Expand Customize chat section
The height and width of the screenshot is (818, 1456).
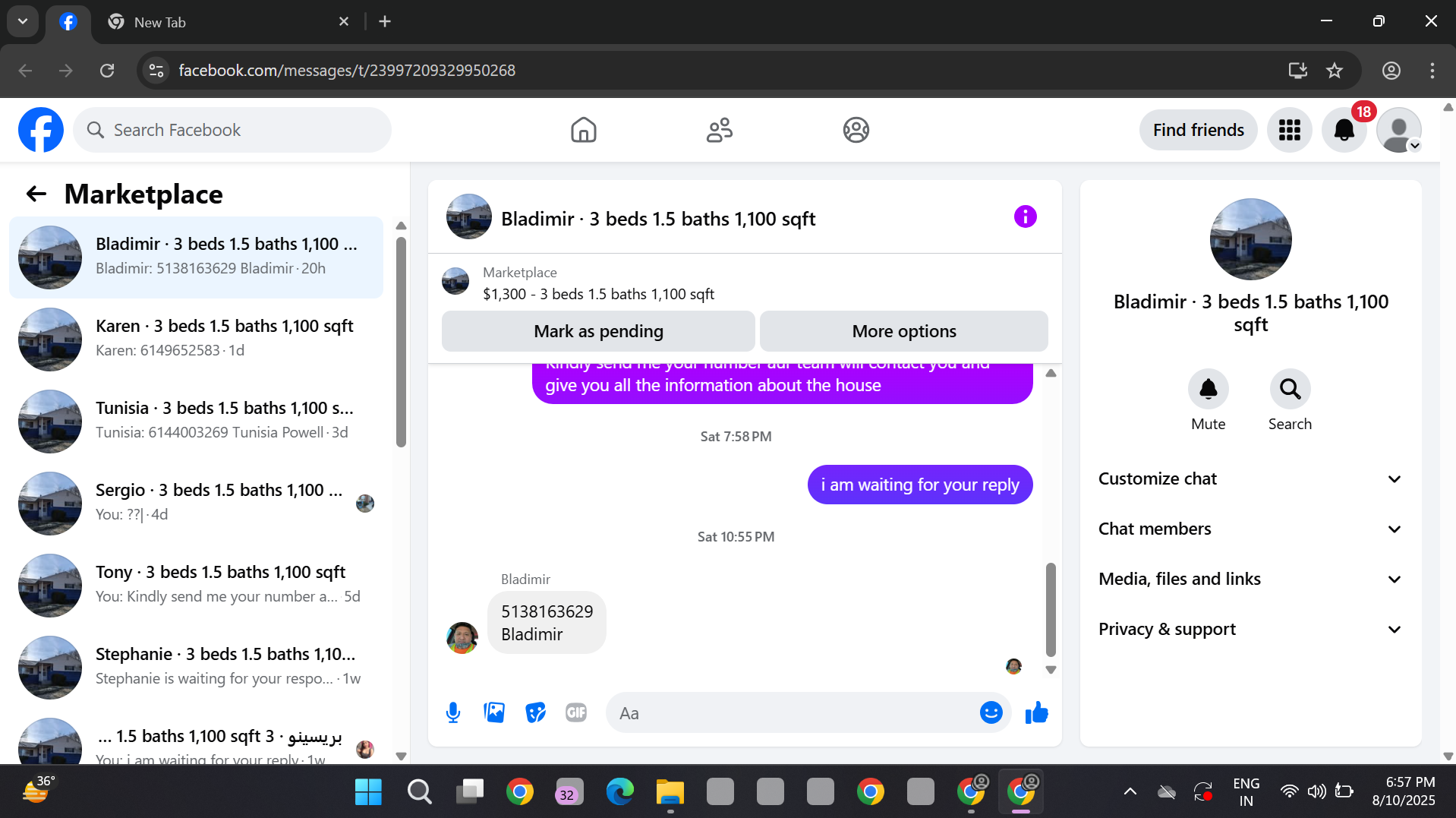coord(1250,478)
